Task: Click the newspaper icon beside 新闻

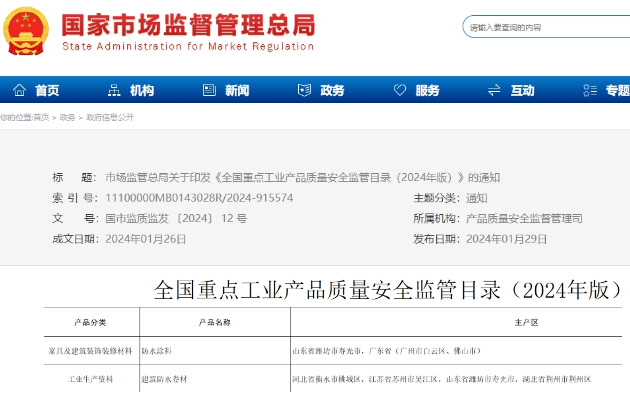Action: click(x=209, y=90)
